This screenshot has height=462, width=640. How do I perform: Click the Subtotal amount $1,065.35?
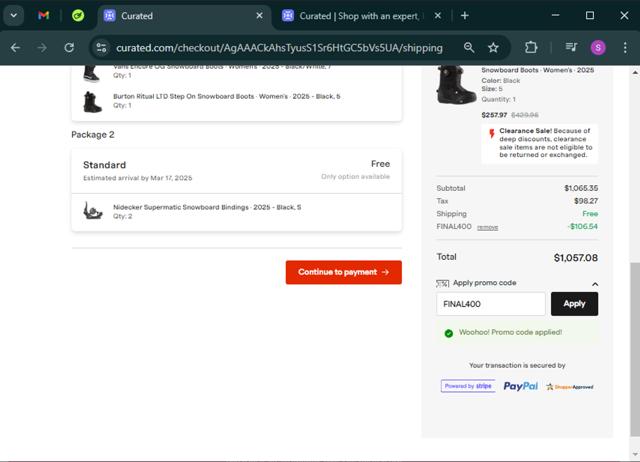click(x=581, y=188)
